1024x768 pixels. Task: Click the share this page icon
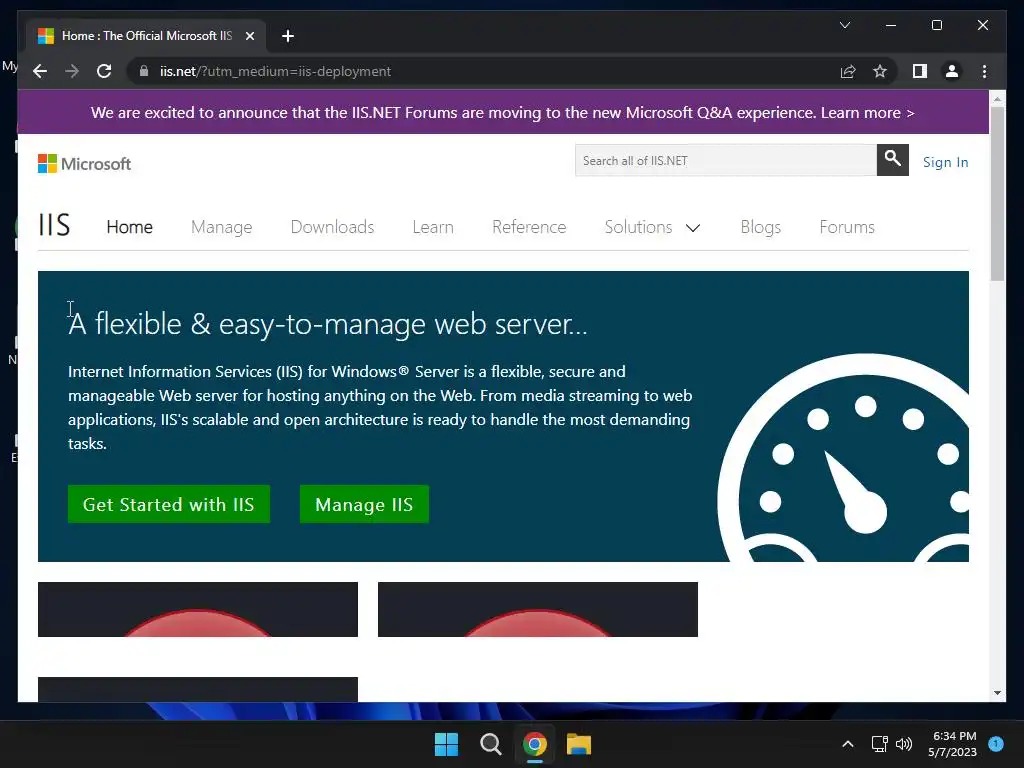coord(848,71)
